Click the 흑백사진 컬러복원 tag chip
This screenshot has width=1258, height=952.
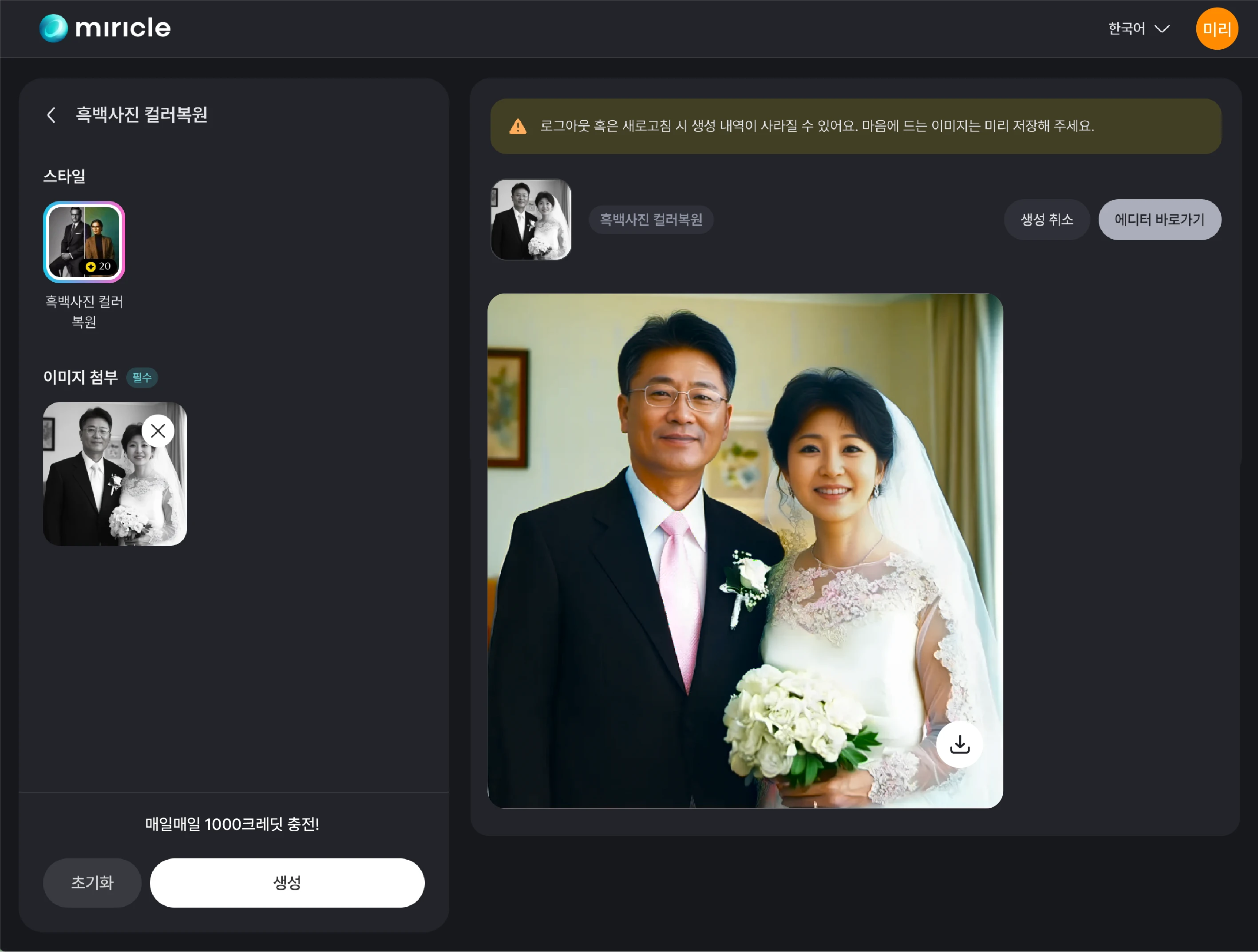tap(651, 220)
